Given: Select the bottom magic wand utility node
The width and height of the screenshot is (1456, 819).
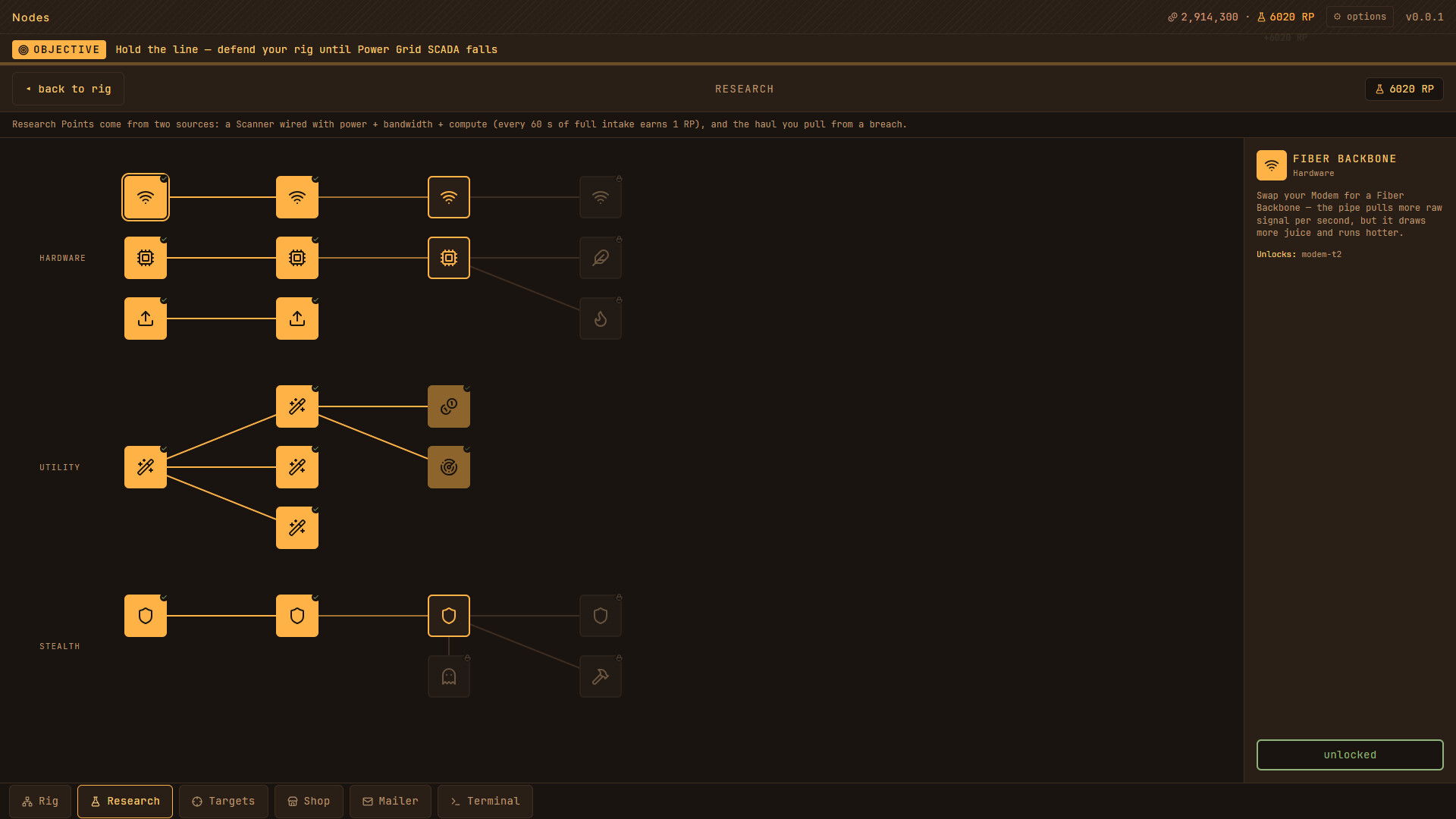Looking at the screenshot, I should (297, 528).
